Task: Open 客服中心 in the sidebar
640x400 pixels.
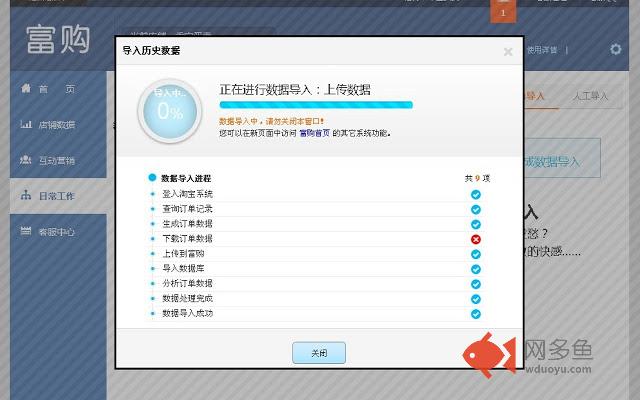Action: click(x=57, y=232)
